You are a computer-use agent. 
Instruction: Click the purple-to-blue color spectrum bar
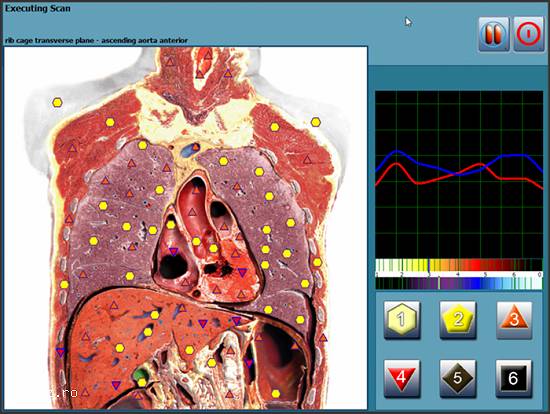(459, 283)
